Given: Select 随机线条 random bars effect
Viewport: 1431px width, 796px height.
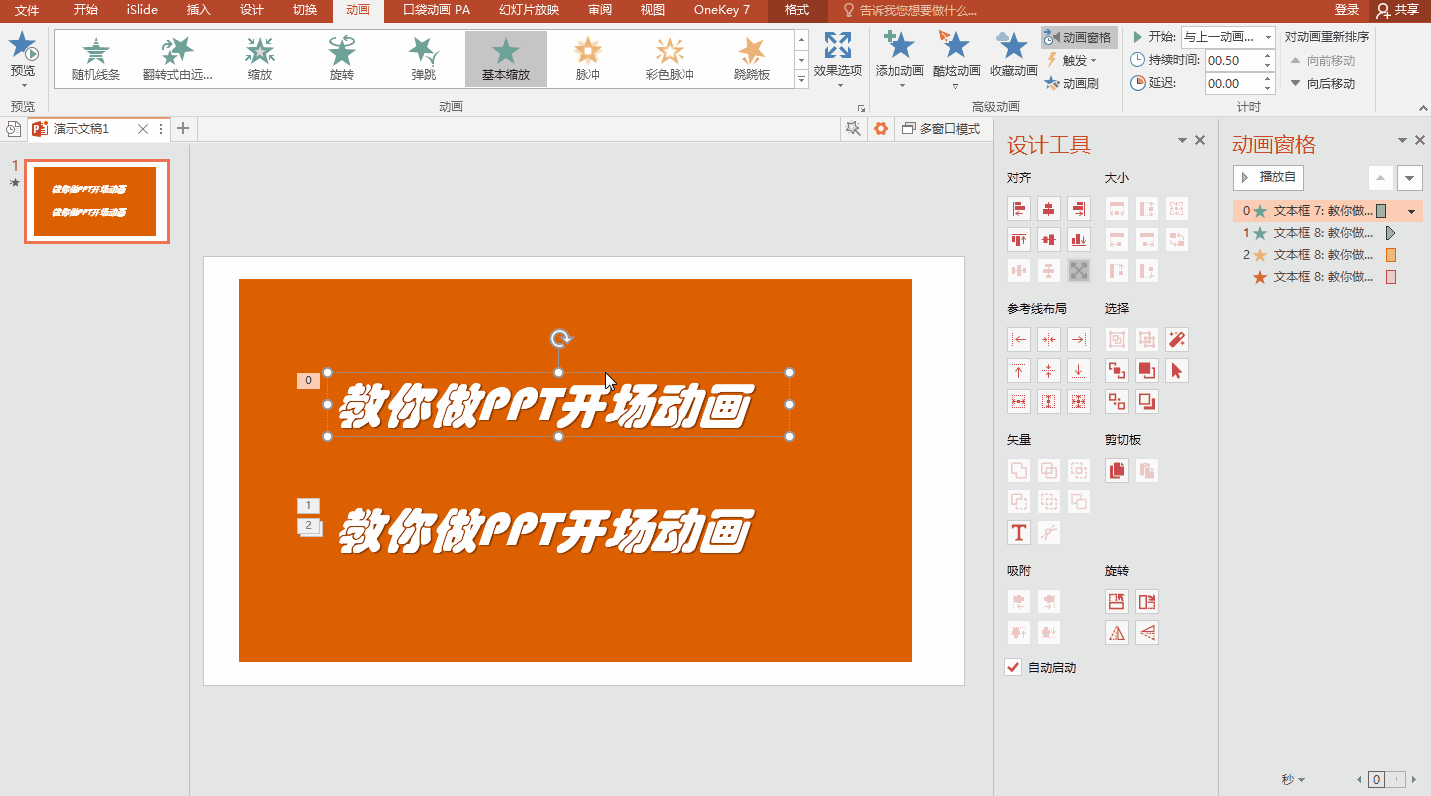Looking at the screenshot, I should (x=96, y=59).
